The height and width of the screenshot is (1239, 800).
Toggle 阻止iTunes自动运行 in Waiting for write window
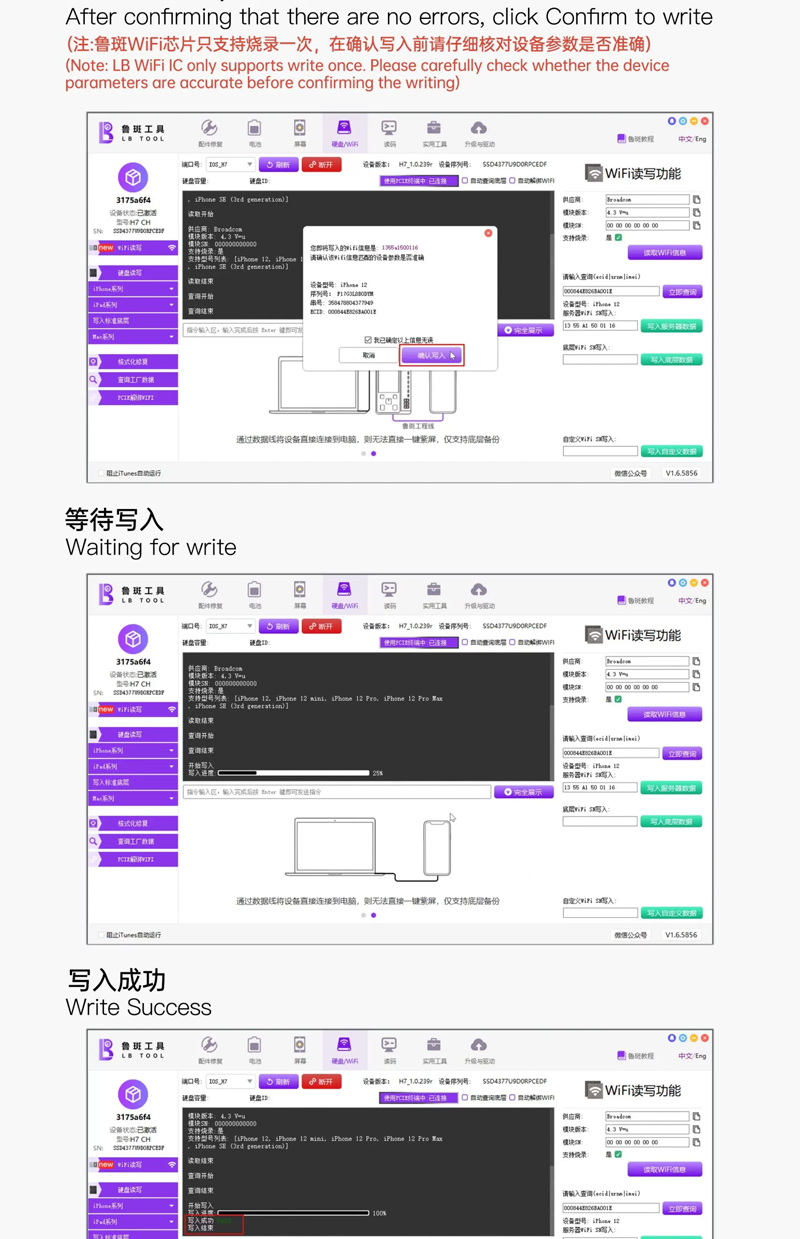point(101,935)
